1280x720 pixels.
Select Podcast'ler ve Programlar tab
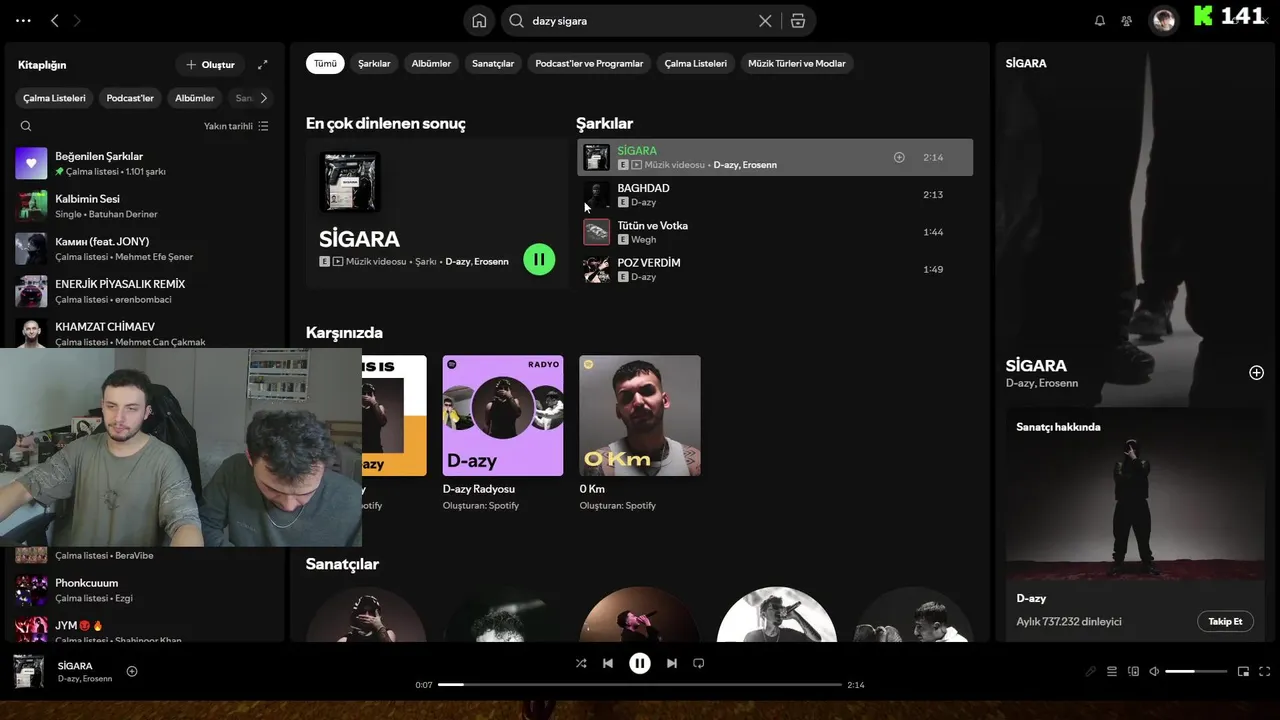(x=589, y=63)
